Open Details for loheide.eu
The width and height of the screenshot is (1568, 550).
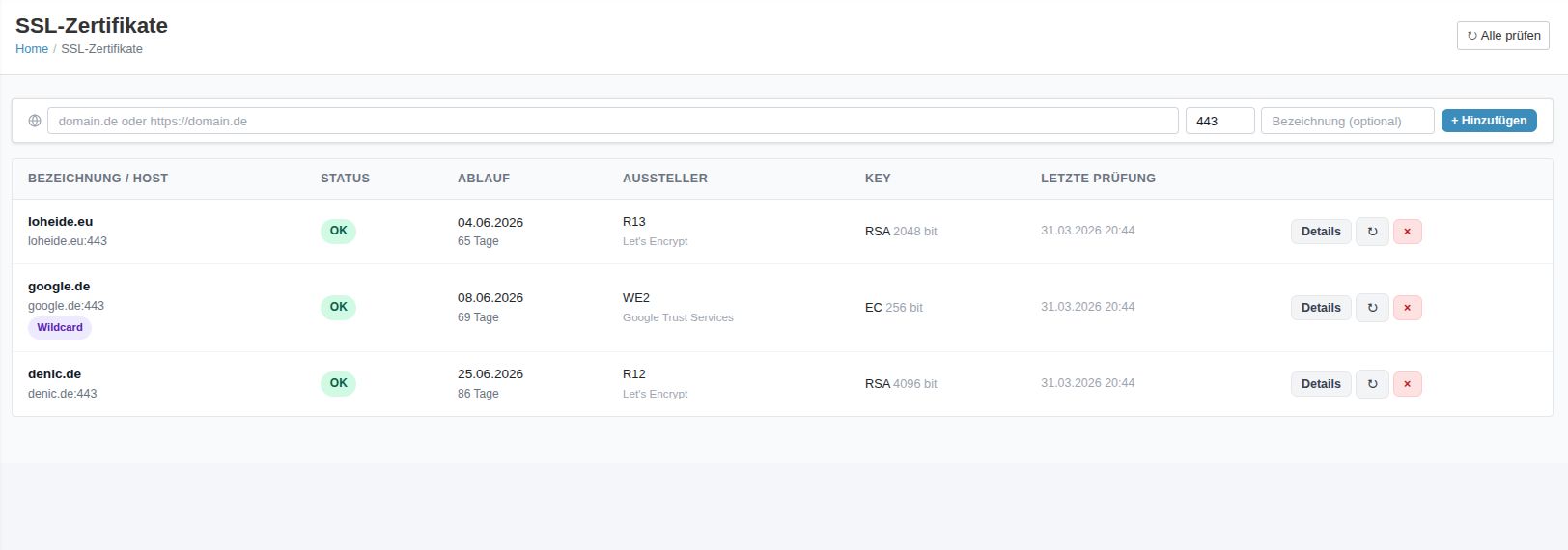(1320, 232)
